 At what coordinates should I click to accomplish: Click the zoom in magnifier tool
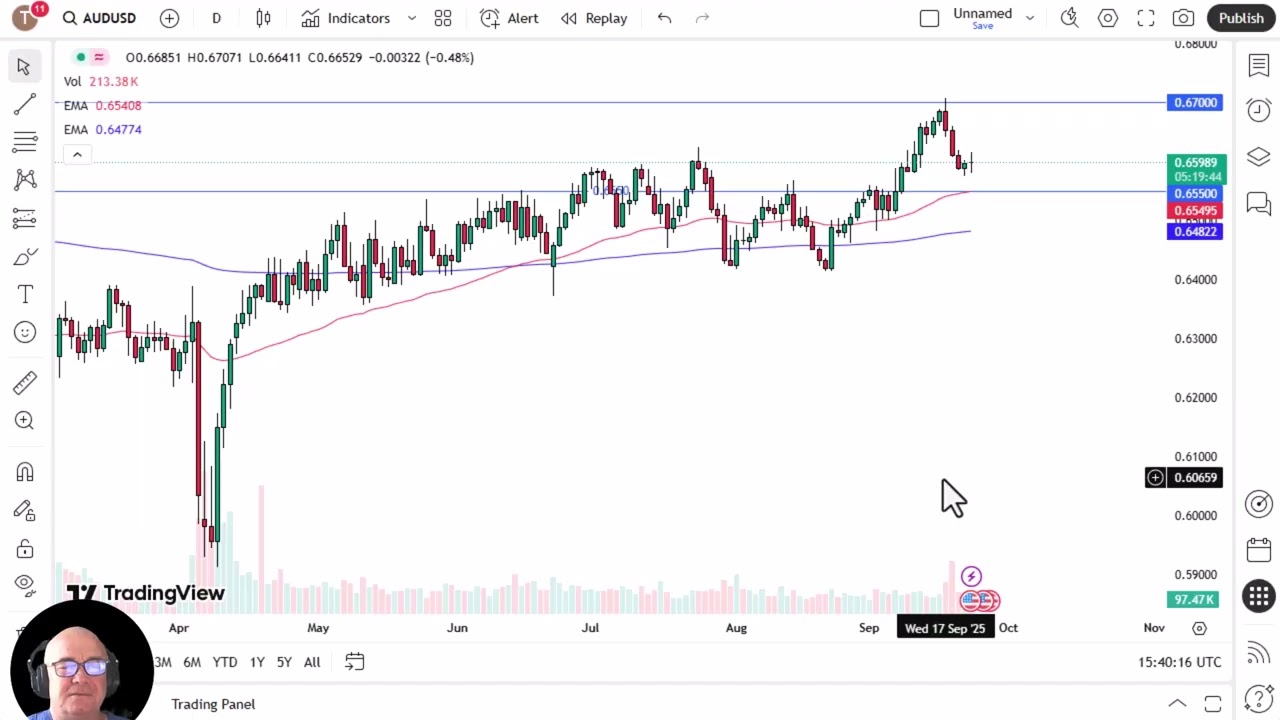pyautogui.click(x=25, y=421)
